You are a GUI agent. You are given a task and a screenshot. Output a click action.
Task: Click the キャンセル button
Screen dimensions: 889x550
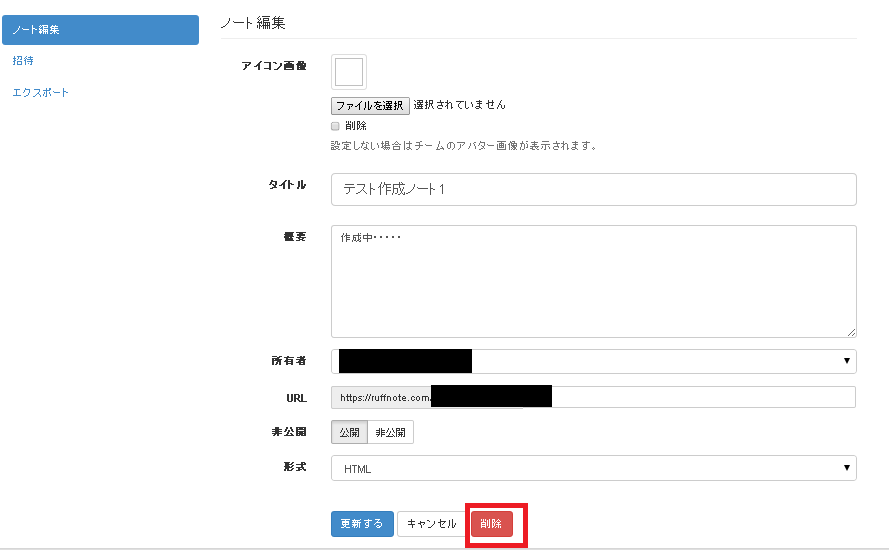[x=431, y=524]
